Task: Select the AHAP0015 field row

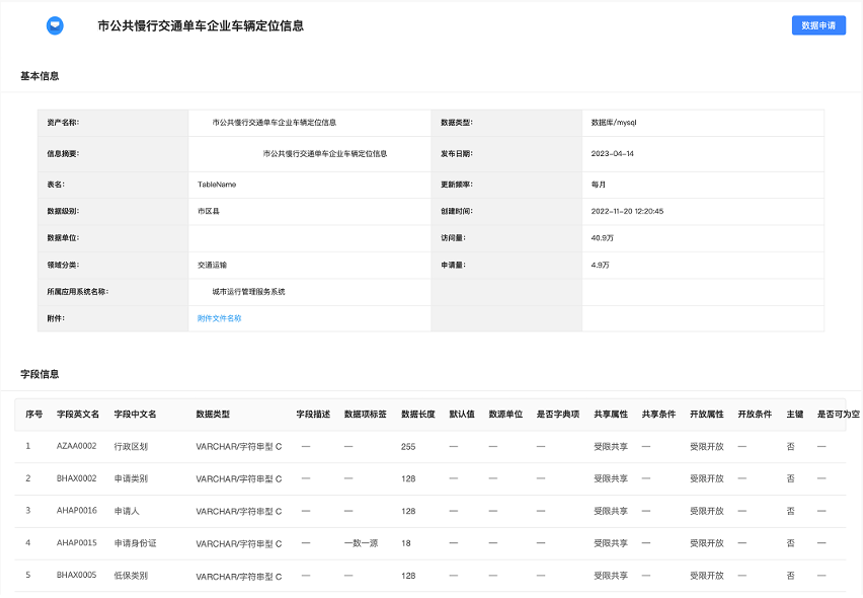Action: tap(430, 543)
